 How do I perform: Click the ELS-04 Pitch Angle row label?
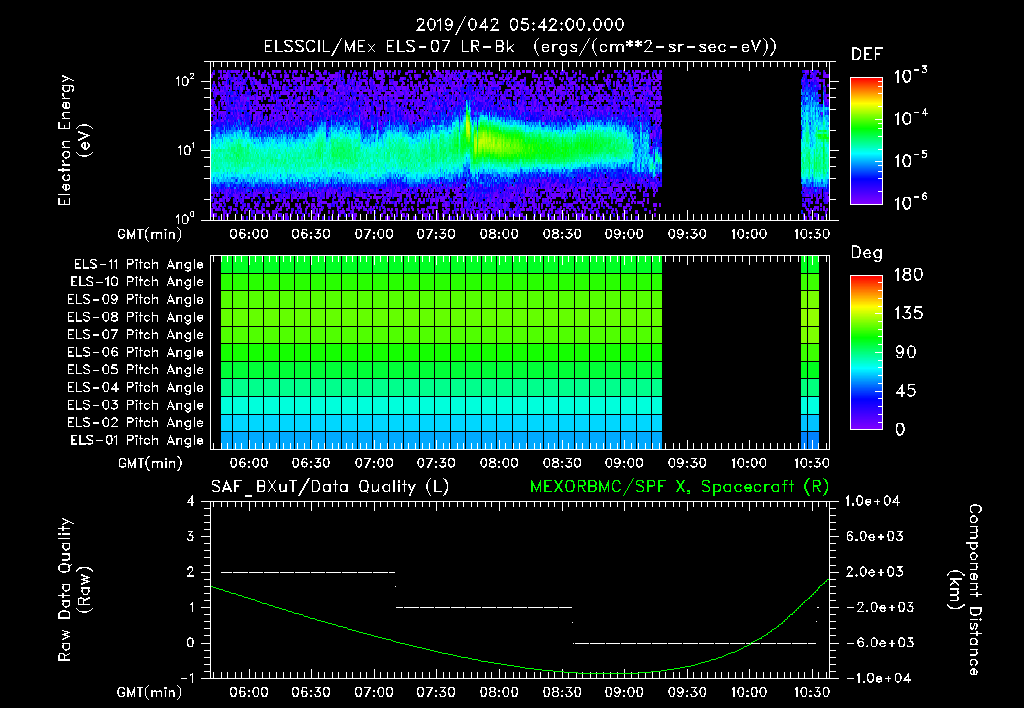pos(136,387)
